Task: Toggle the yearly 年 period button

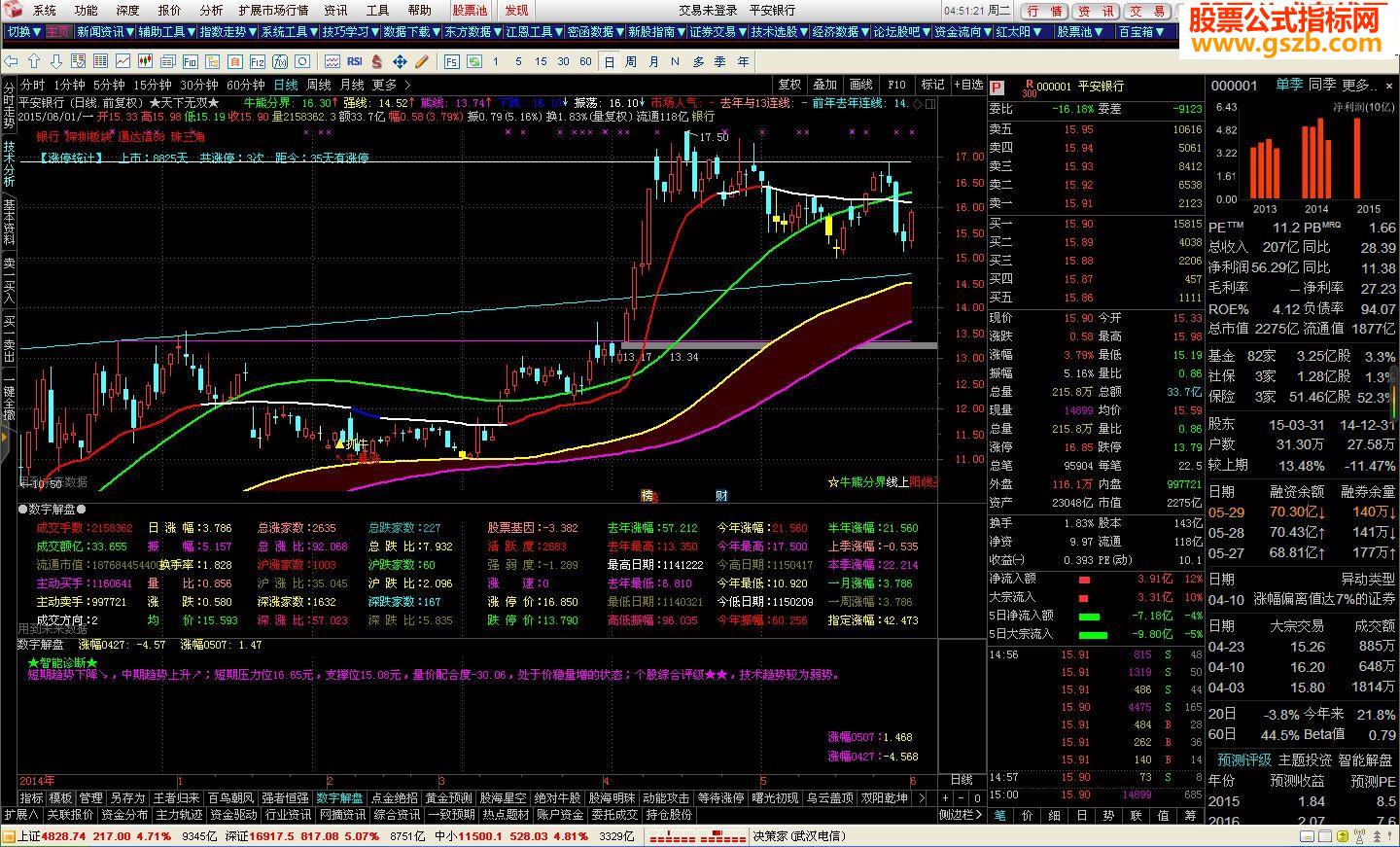Action: (x=743, y=61)
